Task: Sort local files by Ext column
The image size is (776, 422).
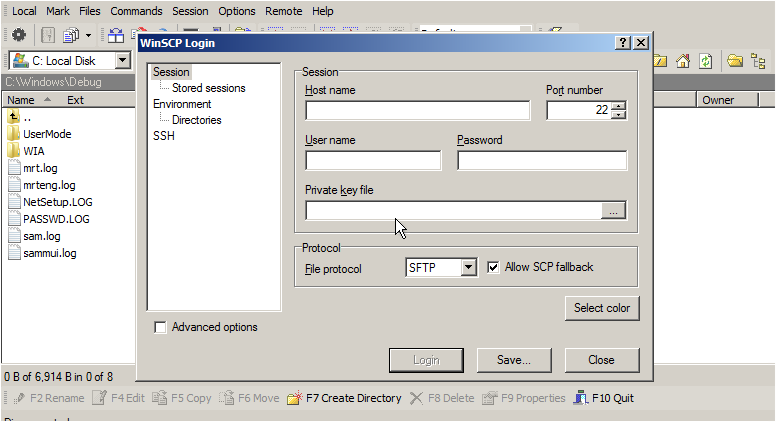Action: (75, 100)
